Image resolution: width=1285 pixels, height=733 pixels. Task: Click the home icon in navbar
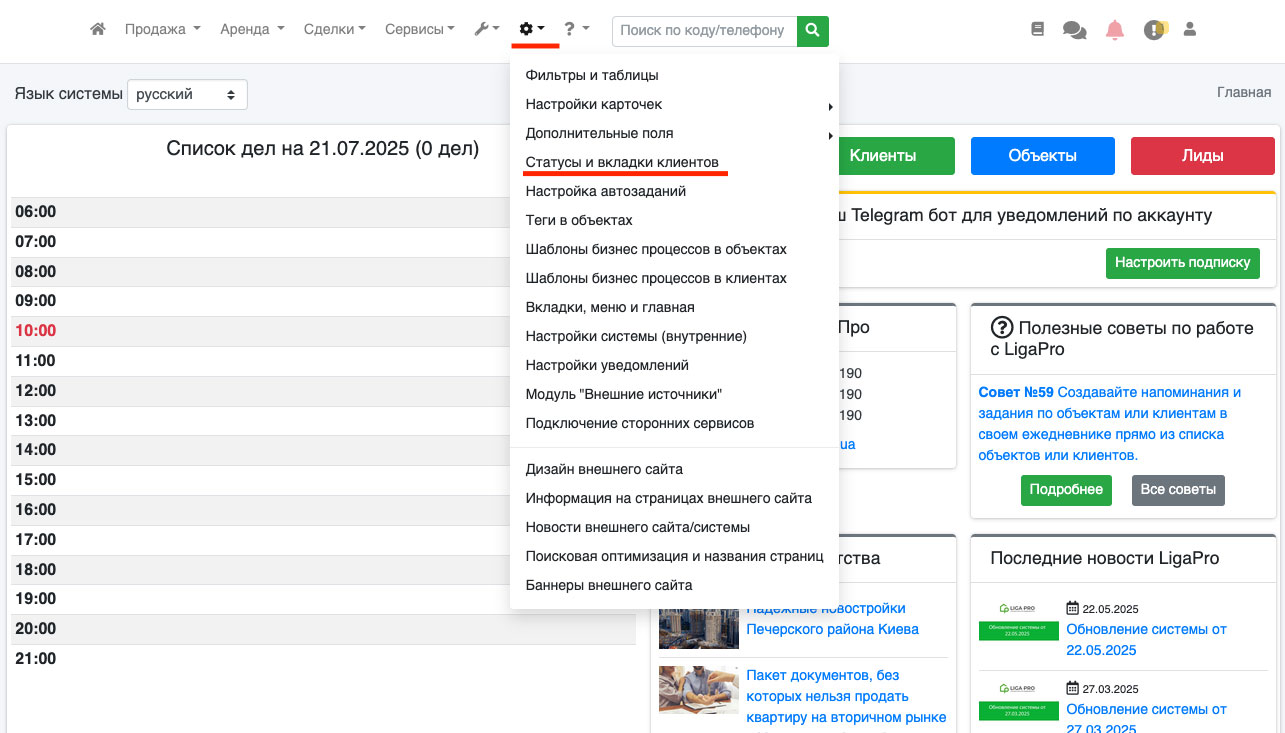tap(98, 30)
